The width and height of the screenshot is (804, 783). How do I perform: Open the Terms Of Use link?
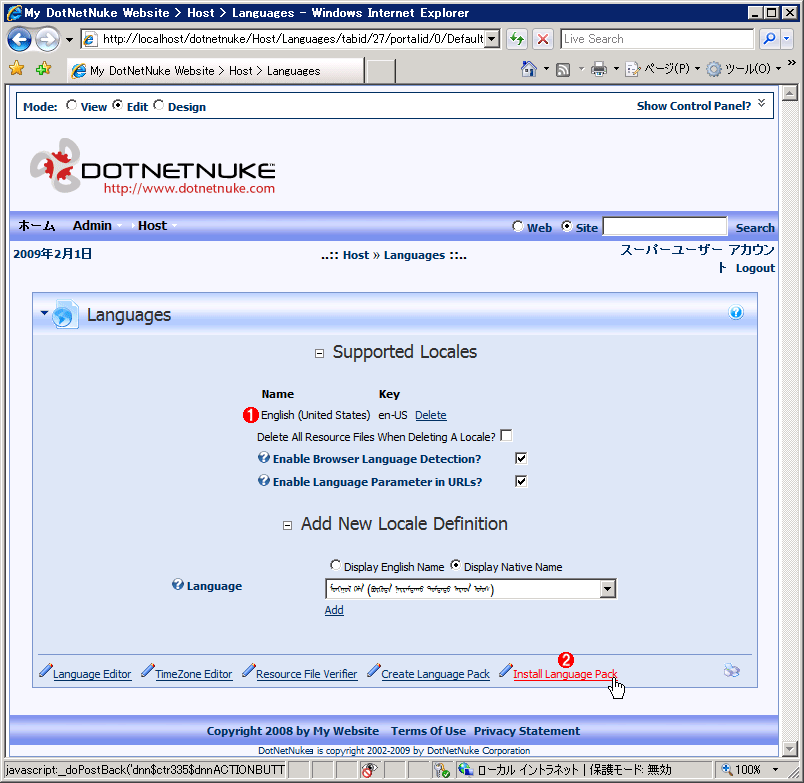click(429, 731)
